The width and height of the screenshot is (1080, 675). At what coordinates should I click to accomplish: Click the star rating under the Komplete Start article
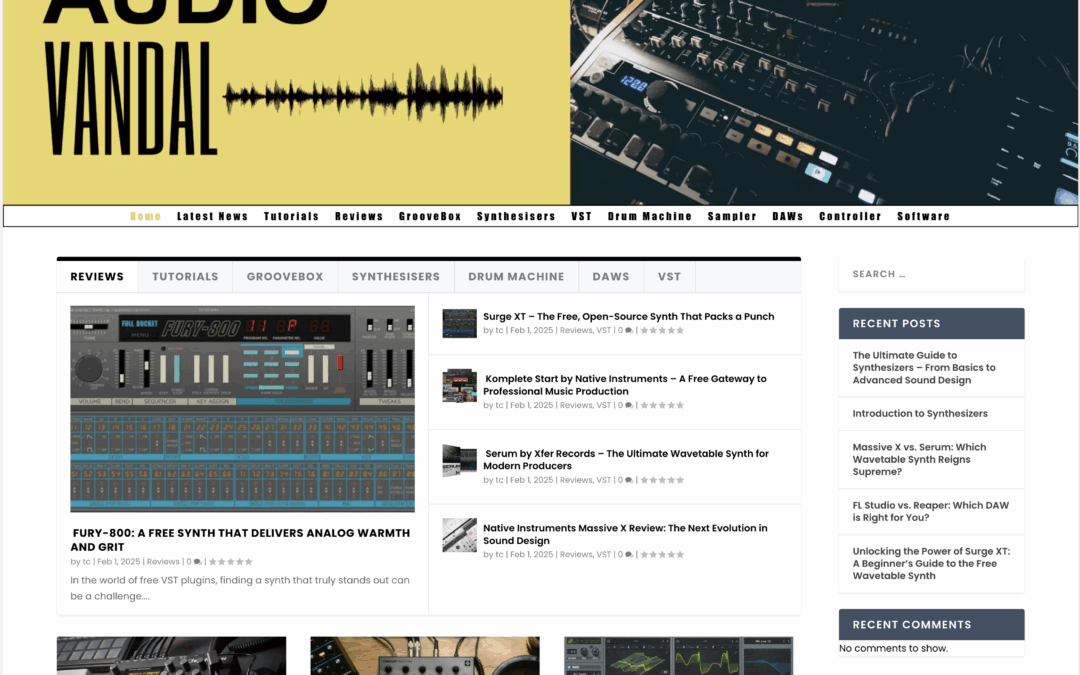(661, 405)
